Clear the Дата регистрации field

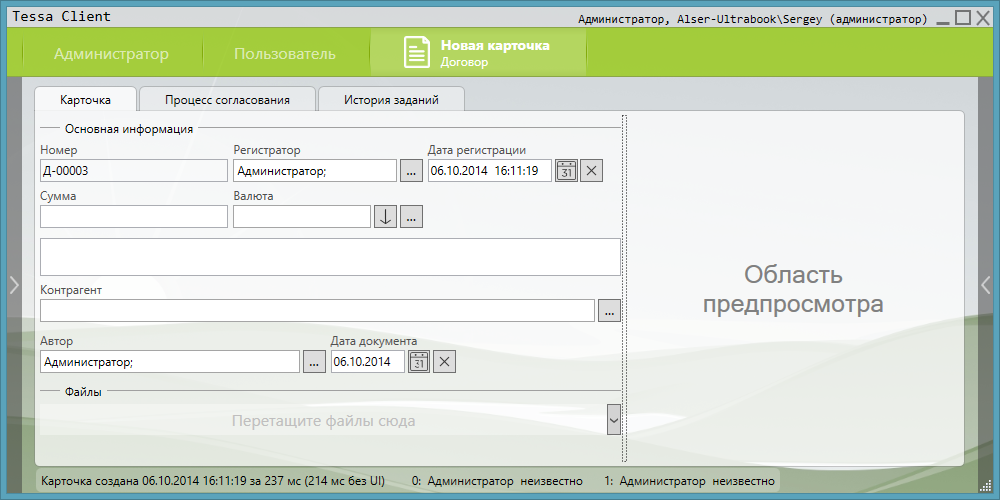(x=592, y=171)
